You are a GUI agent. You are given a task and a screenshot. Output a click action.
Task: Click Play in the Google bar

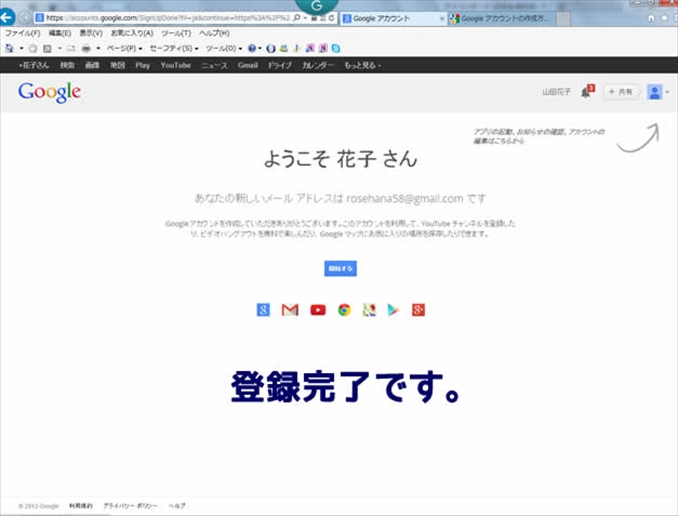[x=142, y=65]
